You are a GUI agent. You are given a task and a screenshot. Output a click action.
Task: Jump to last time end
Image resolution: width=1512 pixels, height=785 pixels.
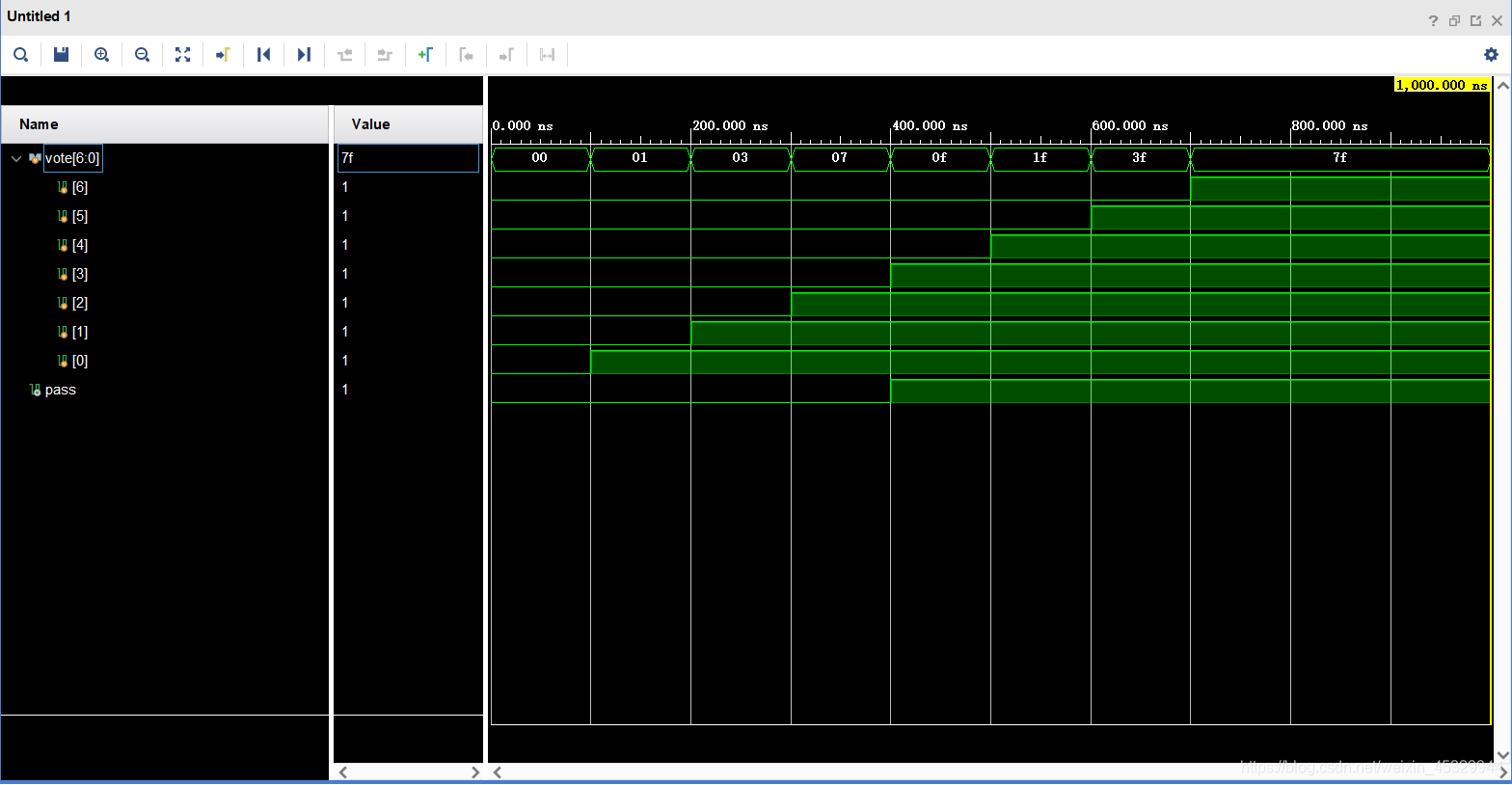(x=304, y=55)
